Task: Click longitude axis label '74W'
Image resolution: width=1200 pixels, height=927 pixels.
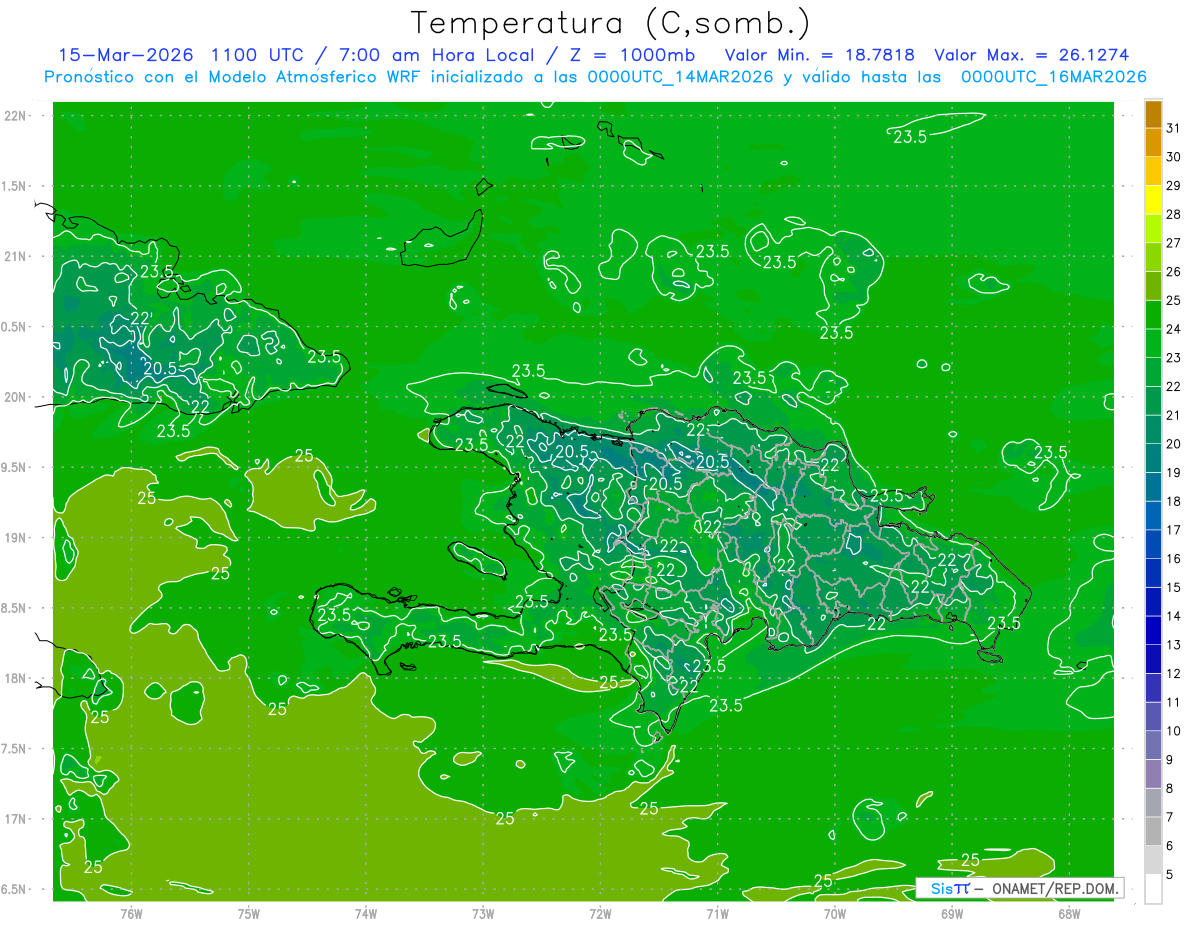Action: click(365, 914)
